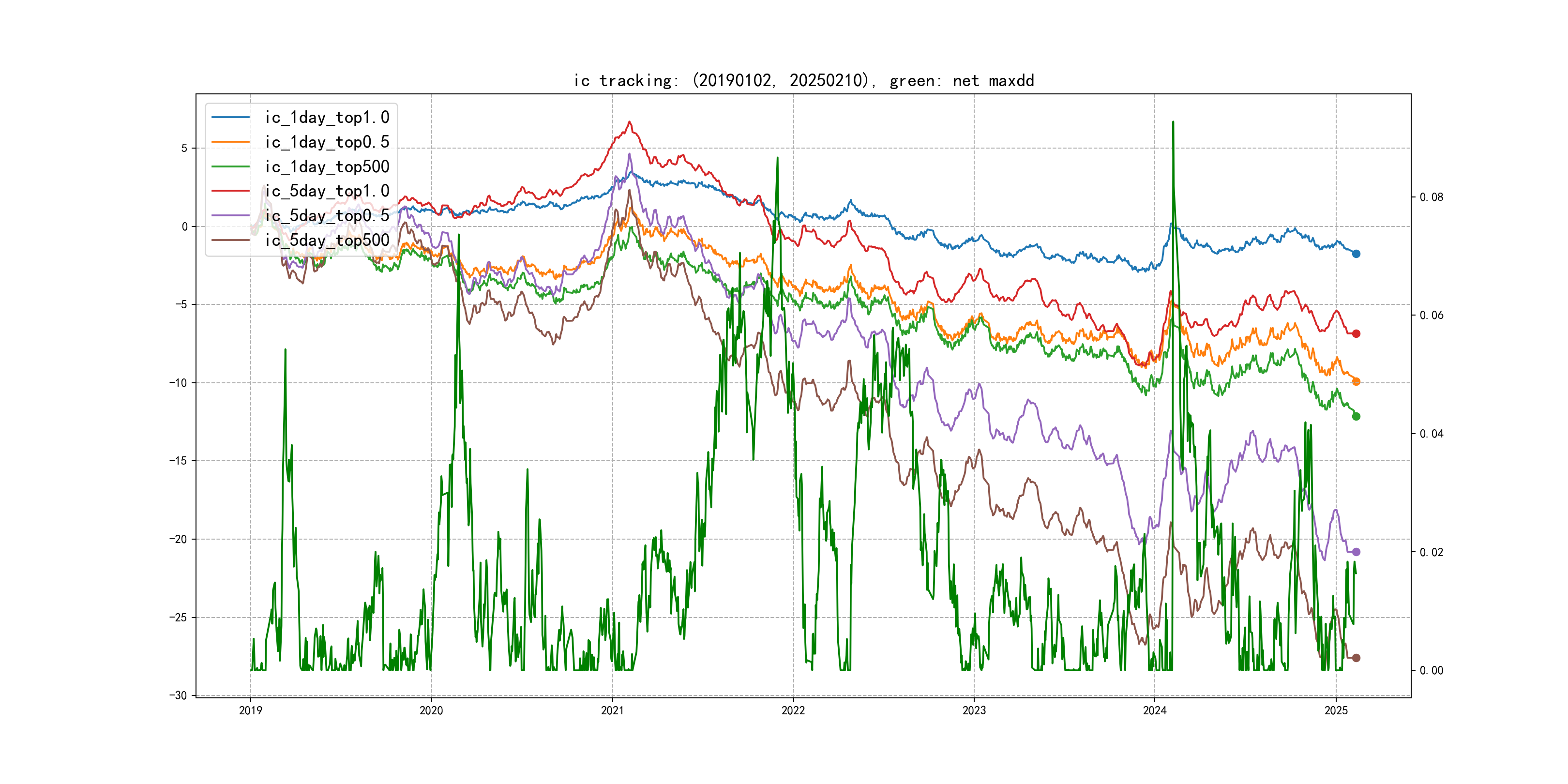Click the orange end-point marker dot
This screenshot has width=1568, height=784.
(1356, 382)
